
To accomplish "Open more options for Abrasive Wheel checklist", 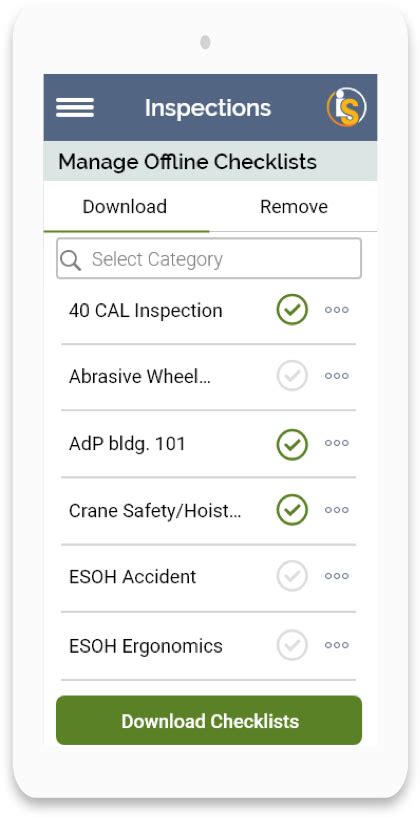I will pyautogui.click(x=337, y=376).
